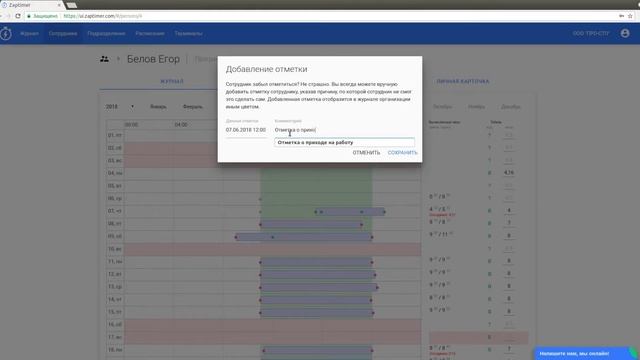
Task: Click the ООО organization name in the header
Action: [591, 33]
